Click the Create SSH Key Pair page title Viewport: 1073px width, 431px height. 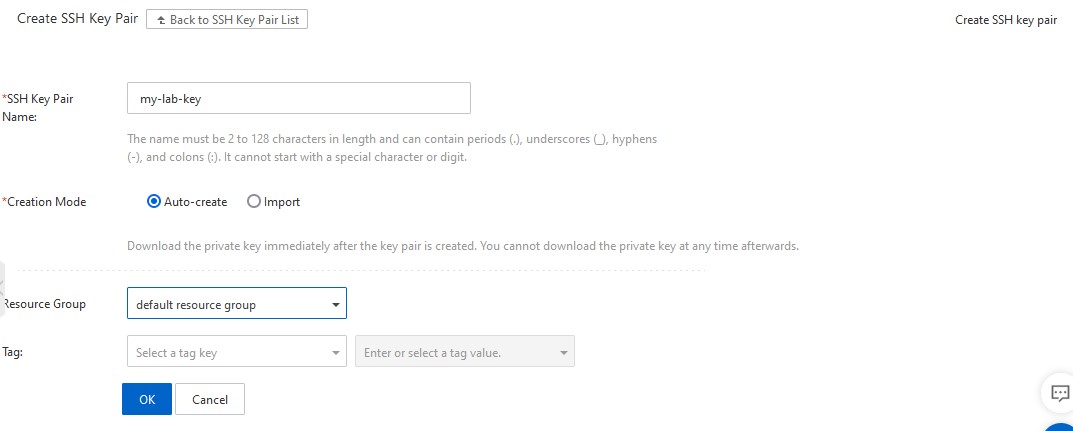pos(77,19)
